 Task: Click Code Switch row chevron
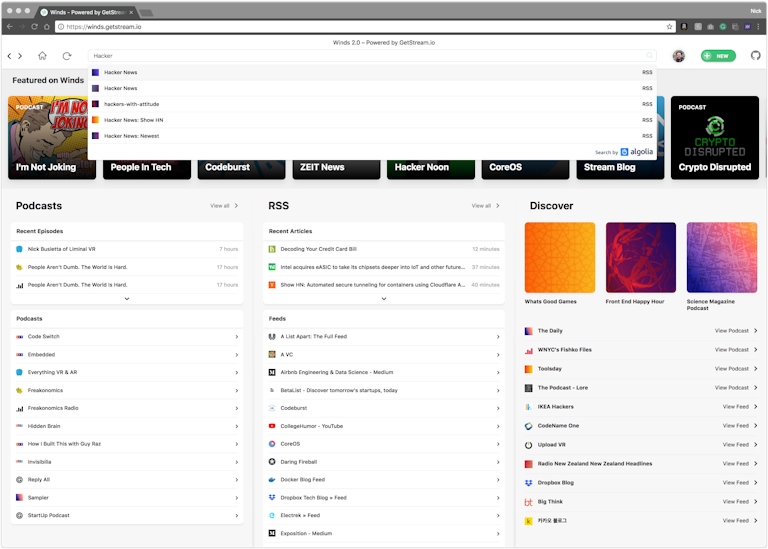(237, 337)
